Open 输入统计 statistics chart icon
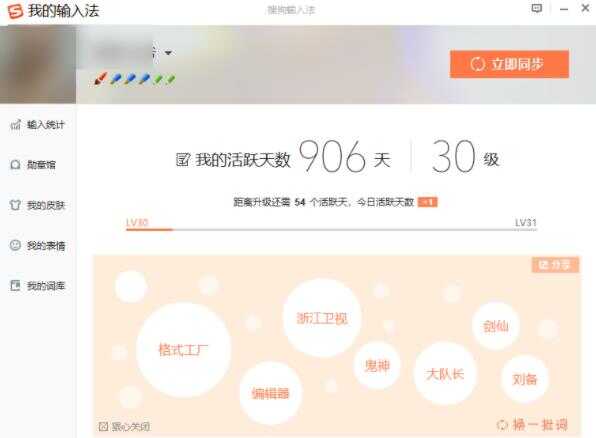The image size is (596, 438). click(15, 124)
